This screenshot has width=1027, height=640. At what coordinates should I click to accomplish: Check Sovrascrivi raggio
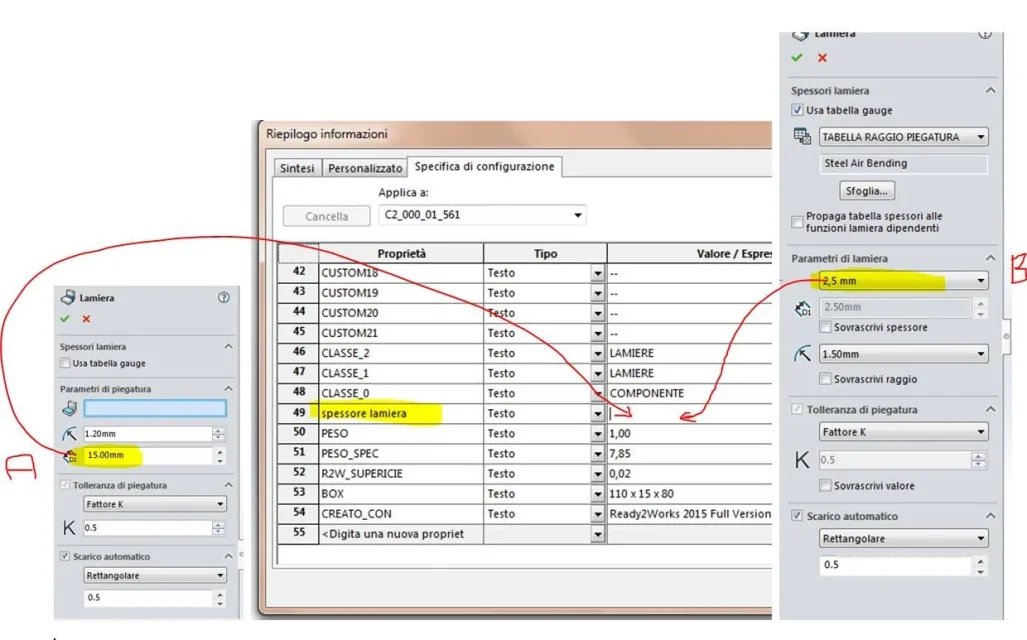pos(825,379)
